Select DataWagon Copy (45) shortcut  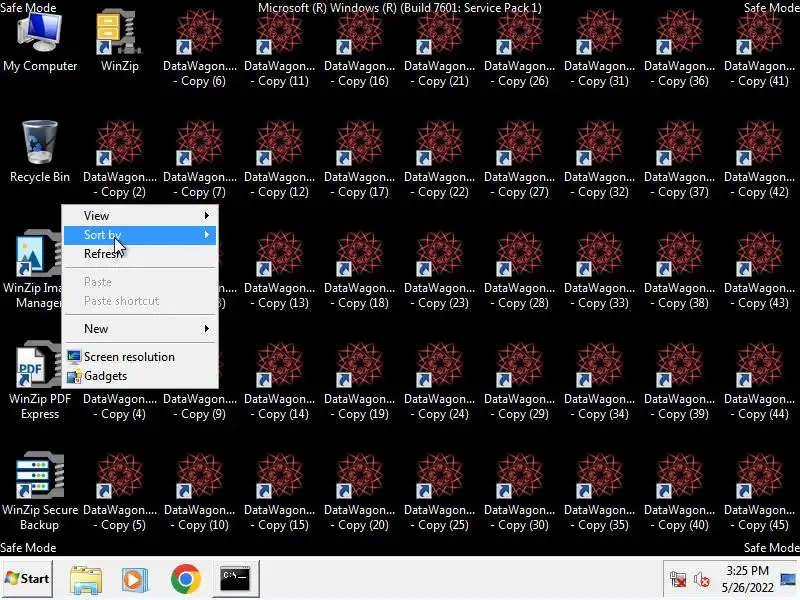[760, 492]
